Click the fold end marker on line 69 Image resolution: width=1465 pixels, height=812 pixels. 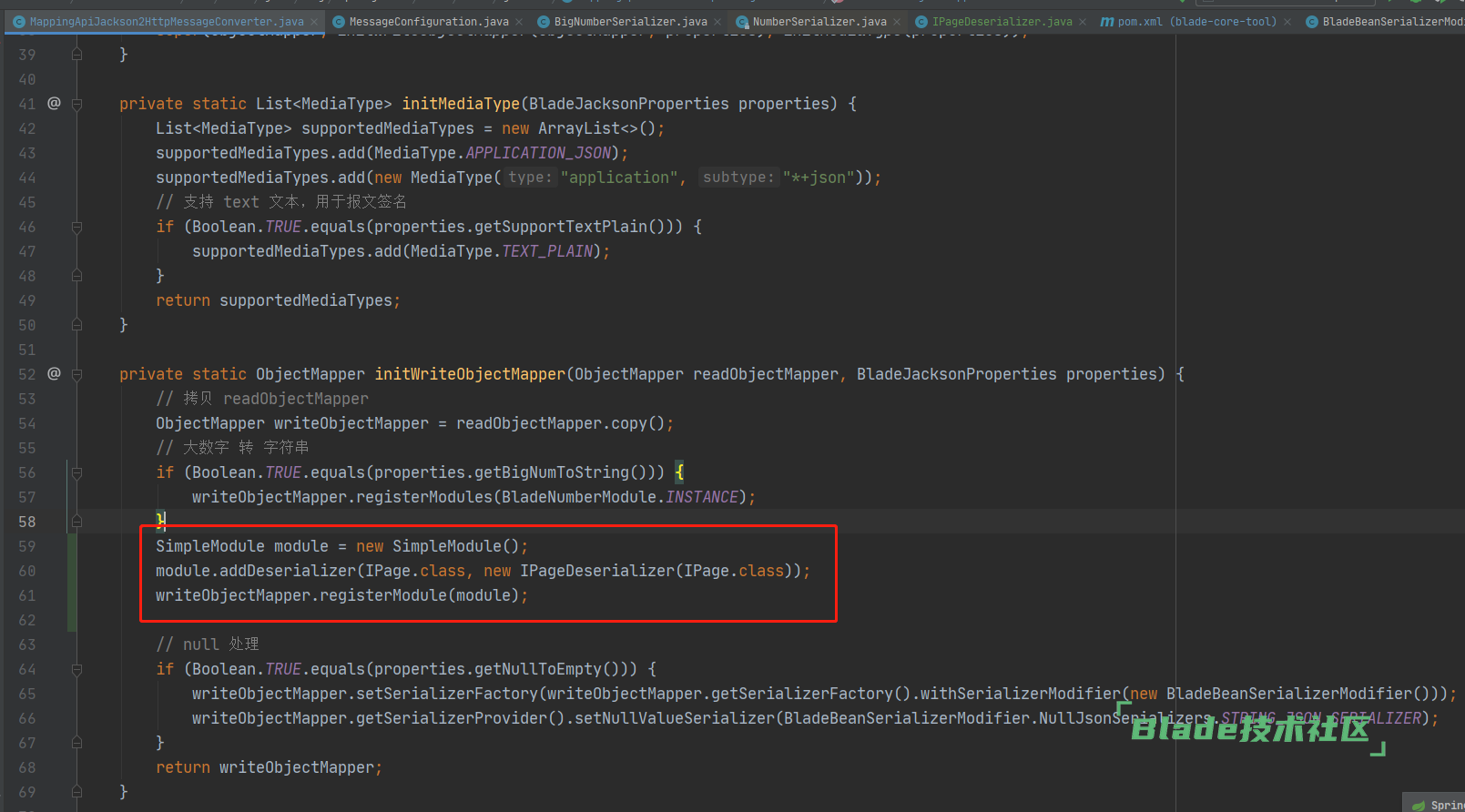tap(77, 792)
